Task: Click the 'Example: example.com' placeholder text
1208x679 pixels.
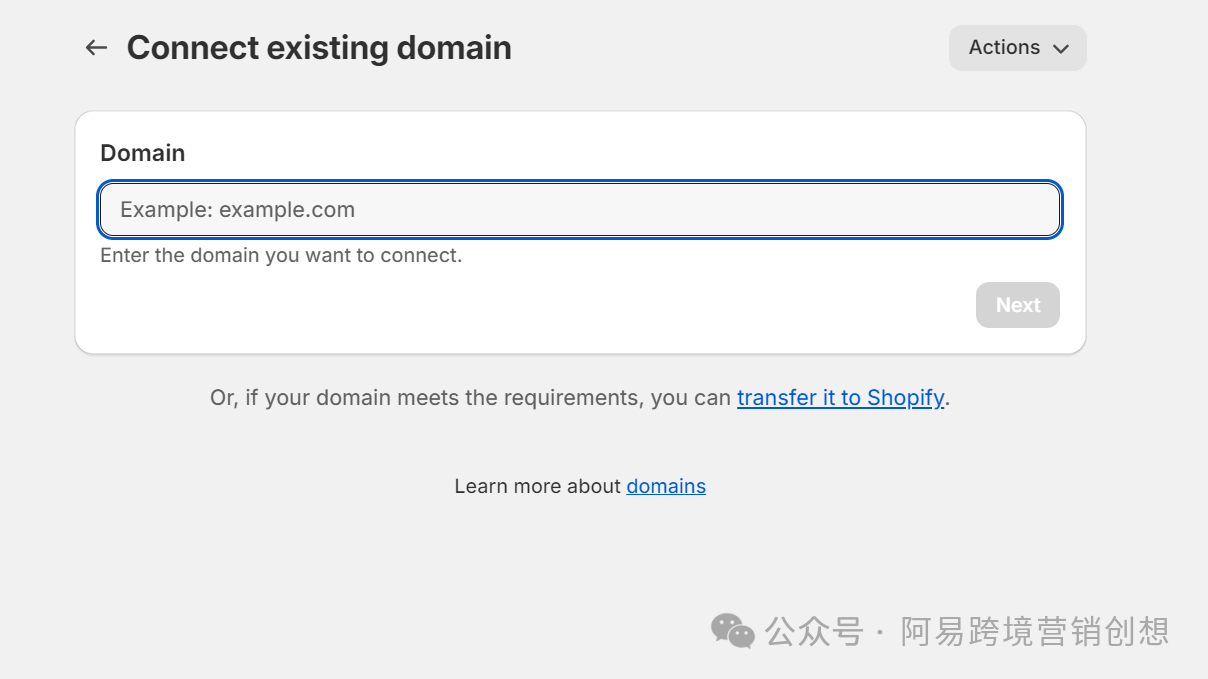Action: pyautogui.click(x=238, y=210)
